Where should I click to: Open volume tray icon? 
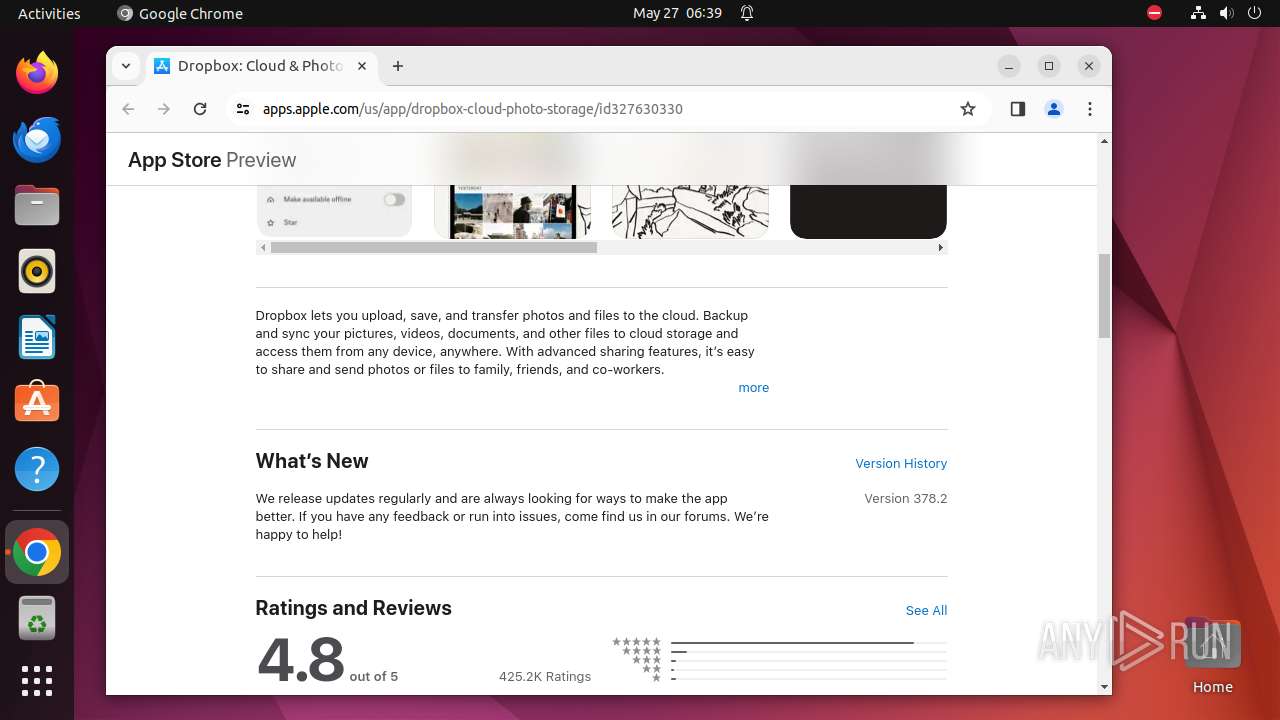coord(1226,13)
